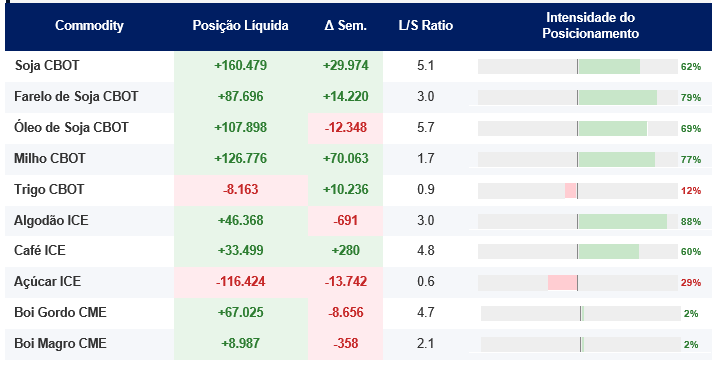The width and height of the screenshot is (719, 366).
Task: Select the Δ Sem. column header
Action: coord(345,25)
